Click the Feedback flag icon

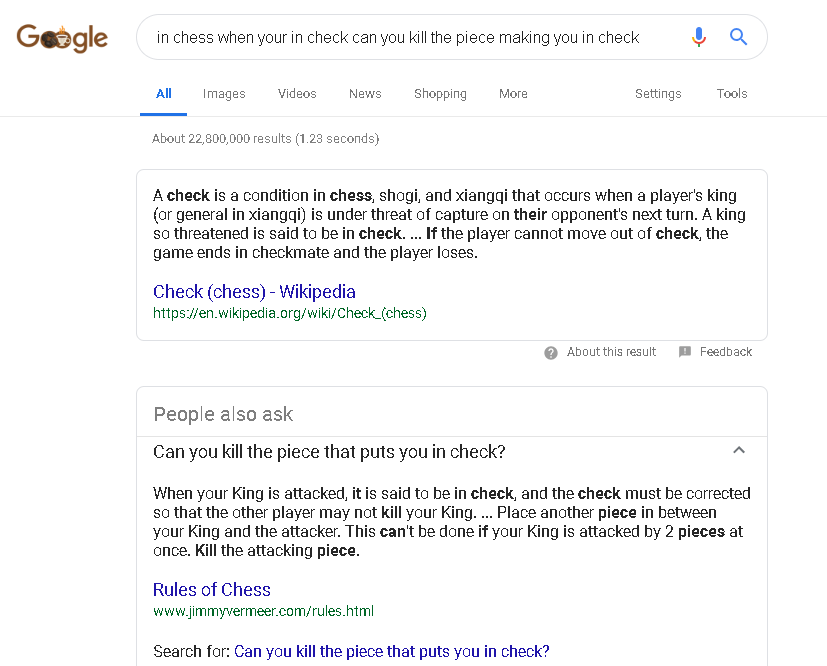(685, 352)
